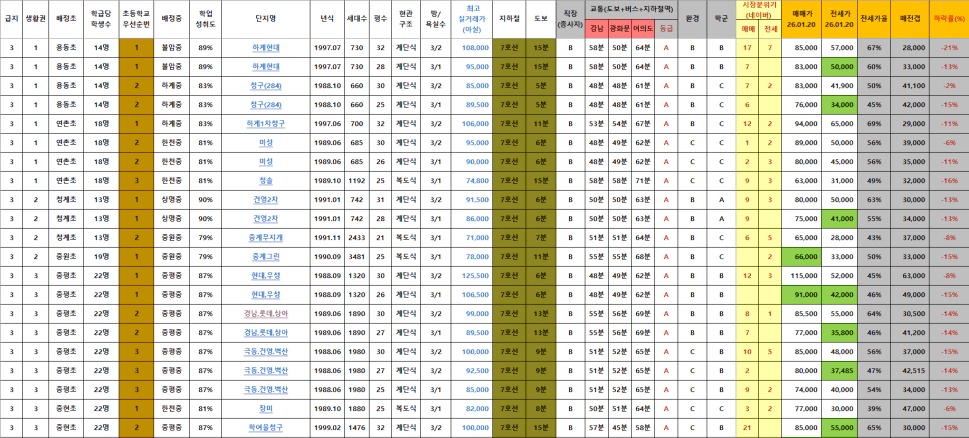Select the 71분 여의도 commute cell
The image size is (969, 438).
click(x=643, y=181)
